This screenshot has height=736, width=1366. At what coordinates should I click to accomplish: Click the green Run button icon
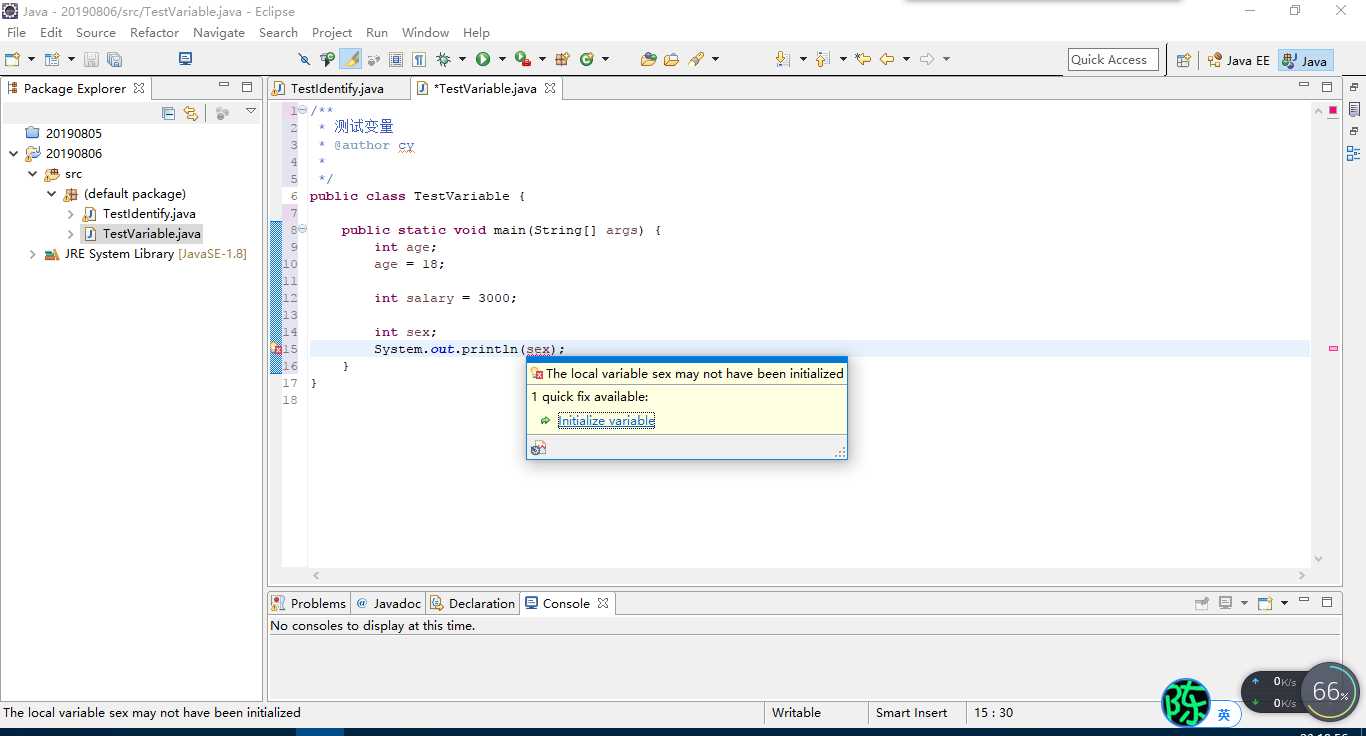pos(483,60)
